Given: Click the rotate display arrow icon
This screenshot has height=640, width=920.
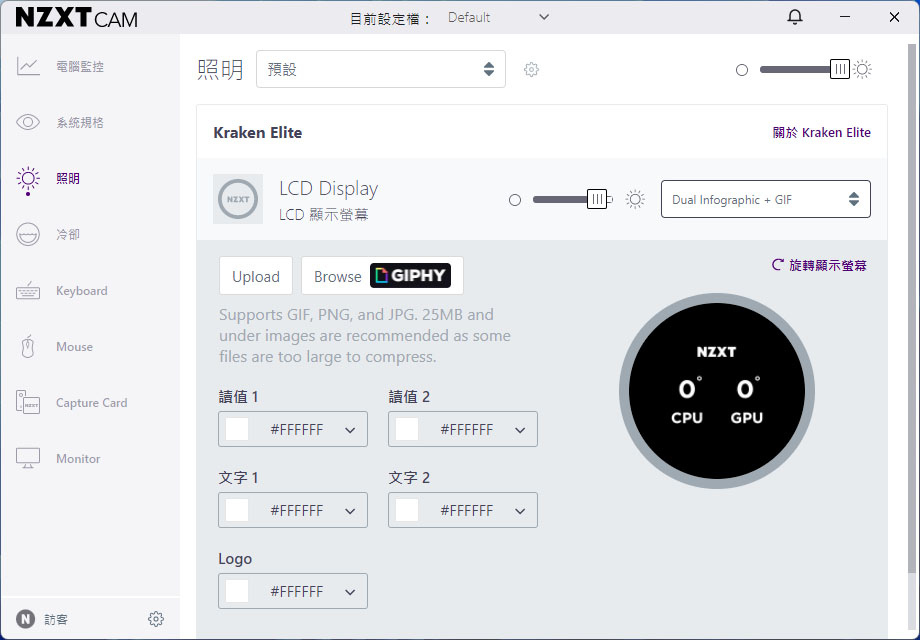Looking at the screenshot, I should [777, 265].
